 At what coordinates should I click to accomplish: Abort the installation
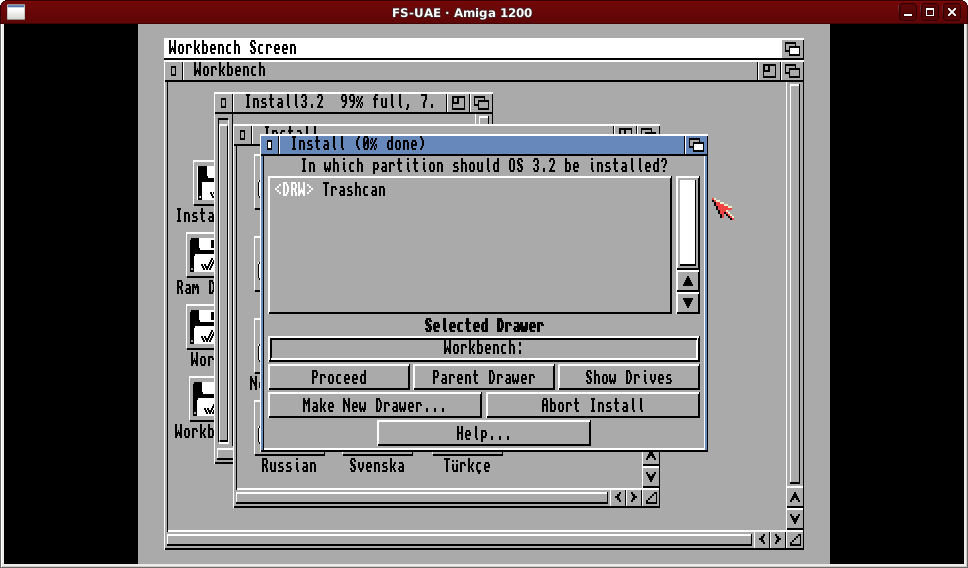(x=593, y=406)
